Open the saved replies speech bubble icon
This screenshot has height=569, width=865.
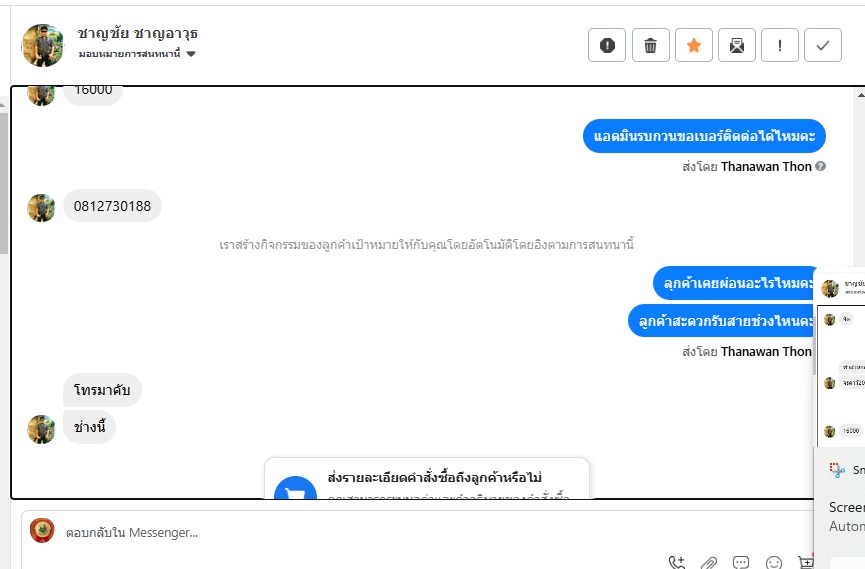click(x=741, y=562)
